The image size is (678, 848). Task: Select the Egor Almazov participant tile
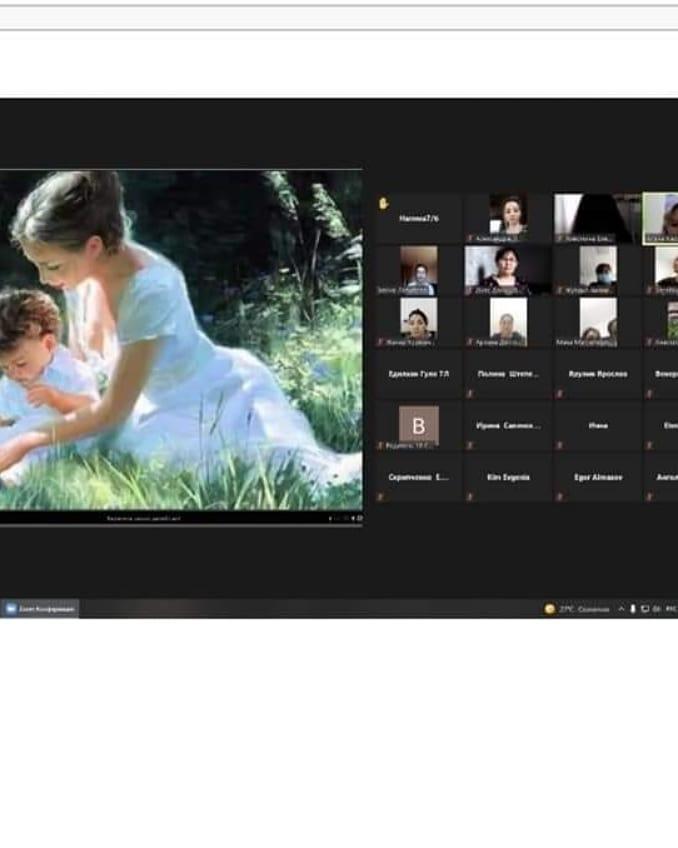(x=597, y=478)
